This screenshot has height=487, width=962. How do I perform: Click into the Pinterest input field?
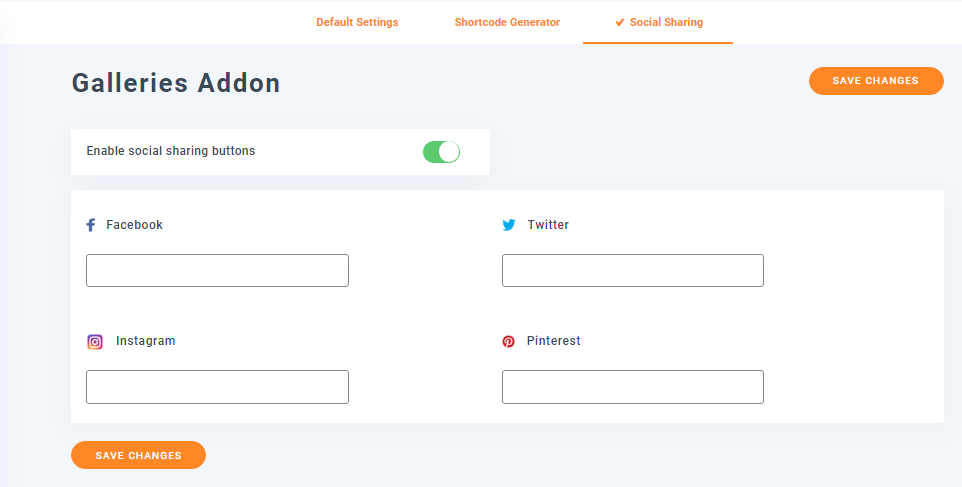click(x=632, y=387)
